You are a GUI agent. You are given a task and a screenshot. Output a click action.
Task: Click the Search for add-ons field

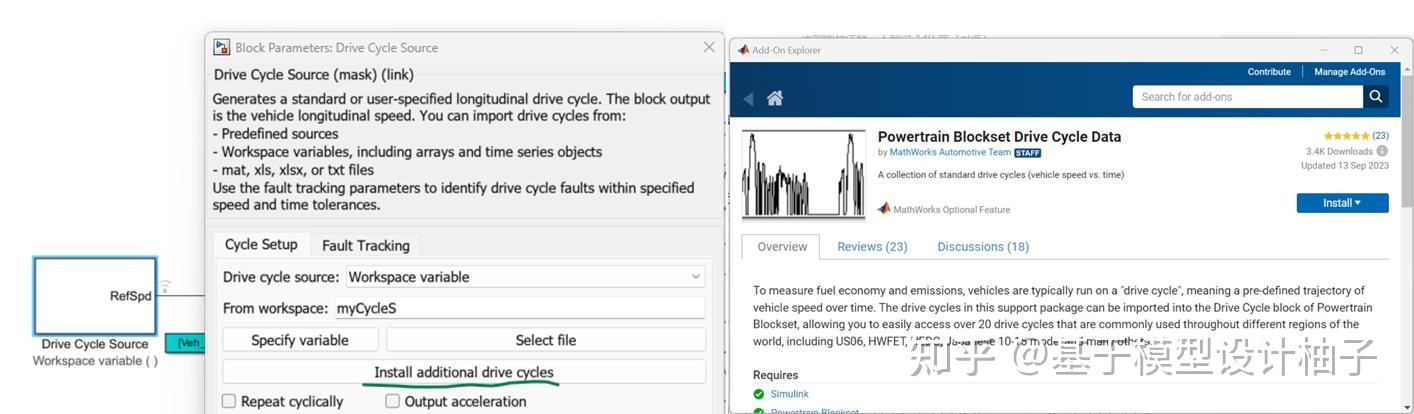click(x=1247, y=97)
